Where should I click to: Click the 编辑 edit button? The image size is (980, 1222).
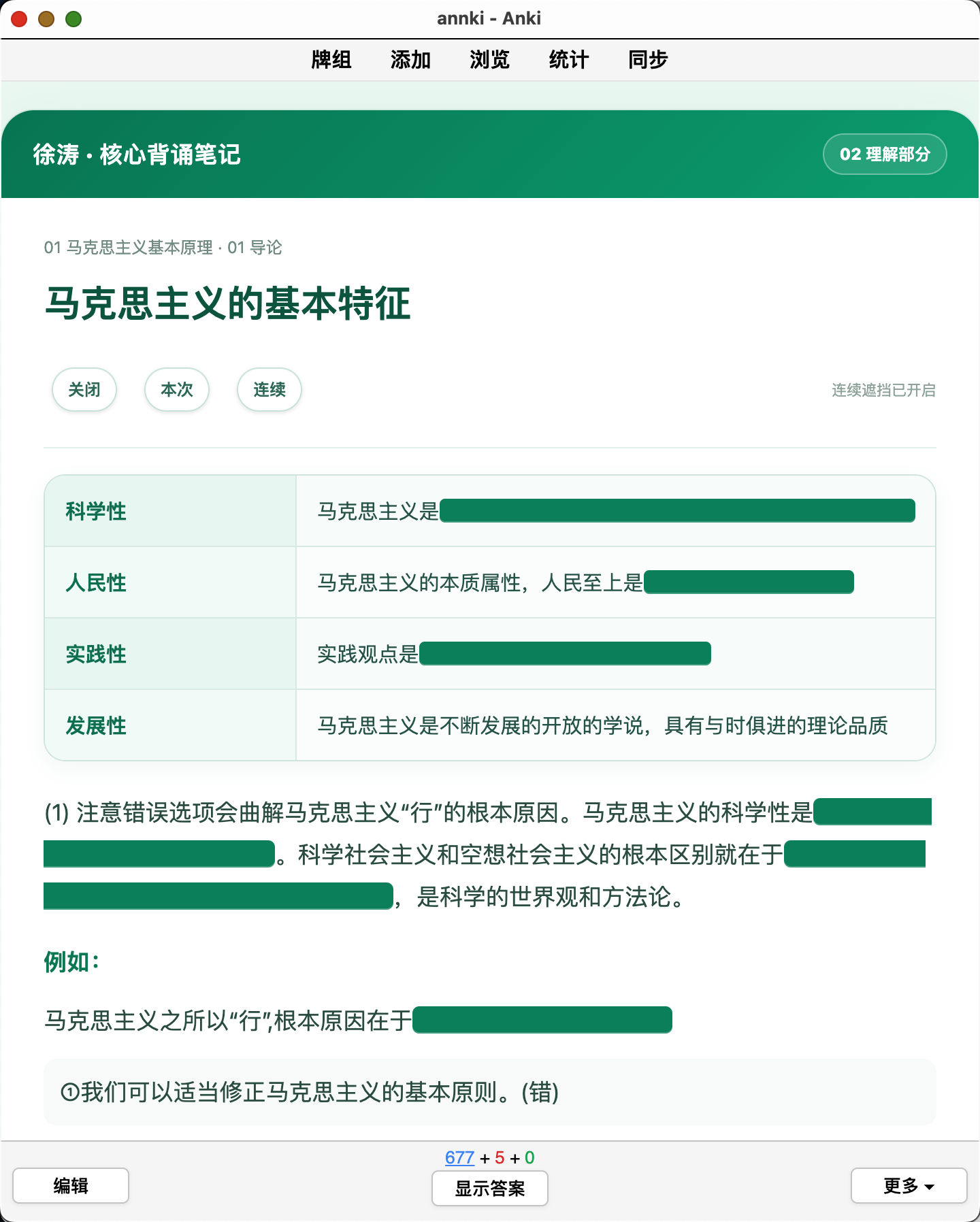click(71, 1185)
